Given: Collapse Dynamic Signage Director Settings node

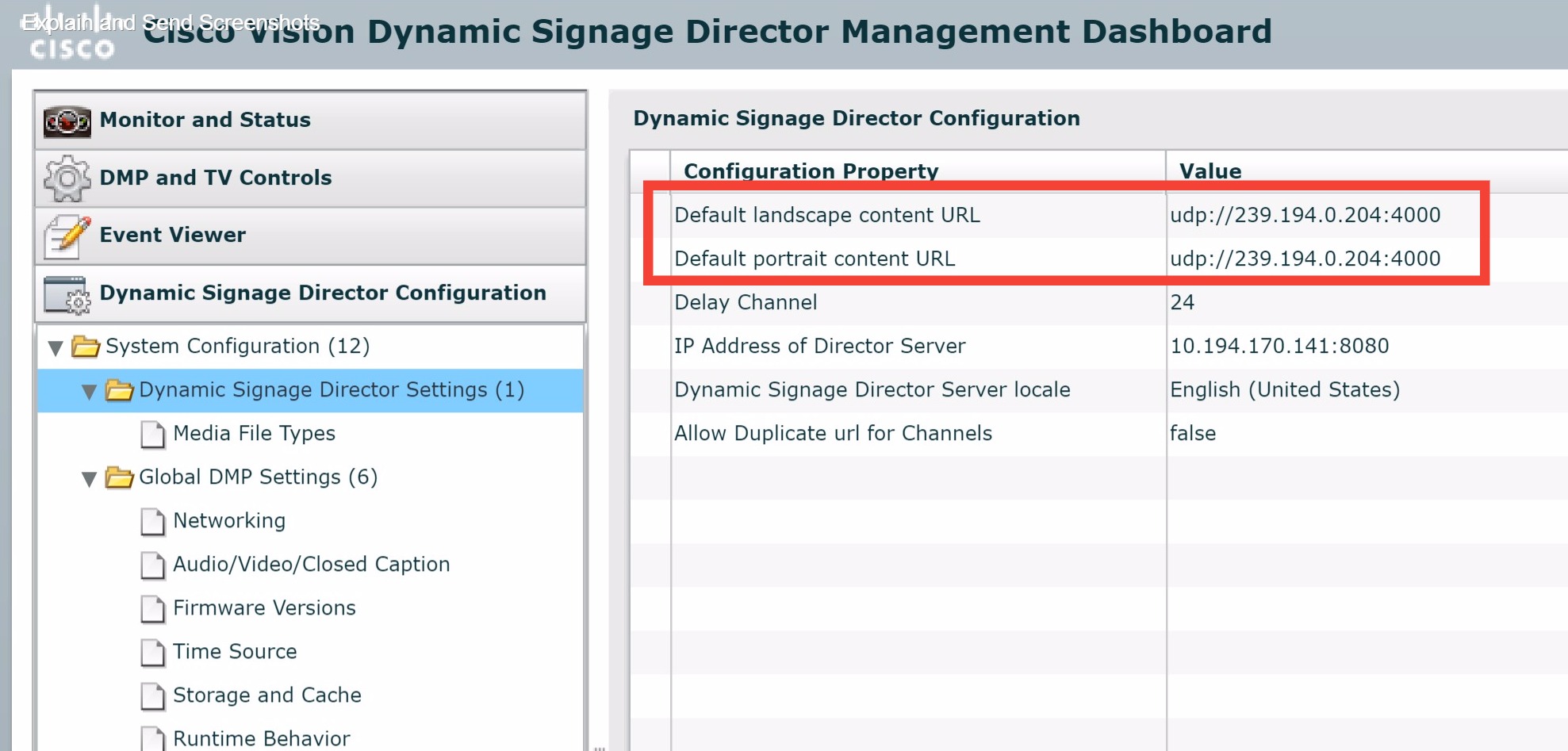Looking at the screenshot, I should click(90, 390).
